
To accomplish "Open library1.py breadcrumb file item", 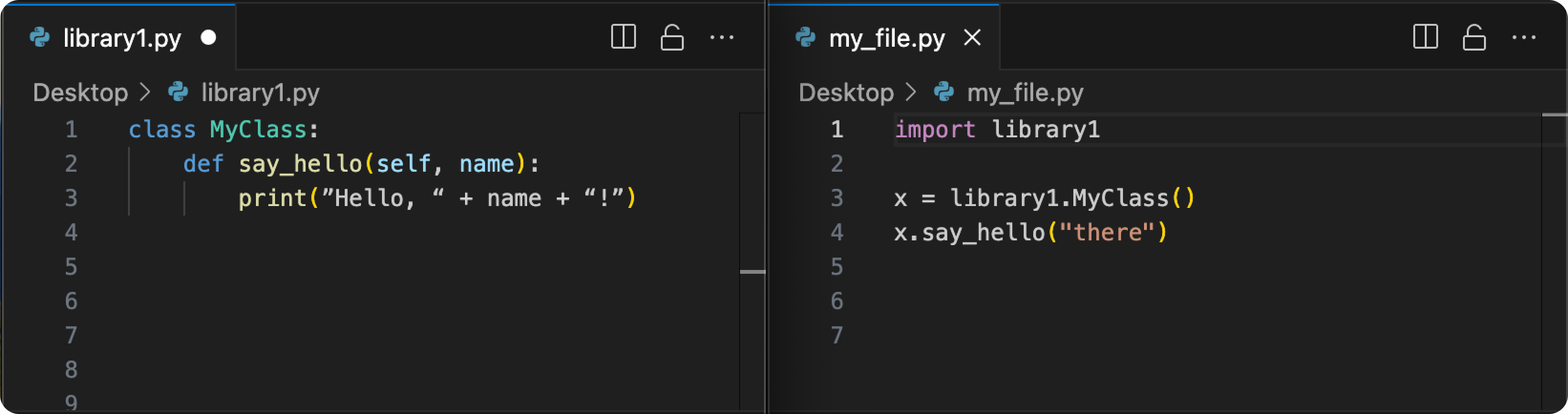I will tap(260, 93).
